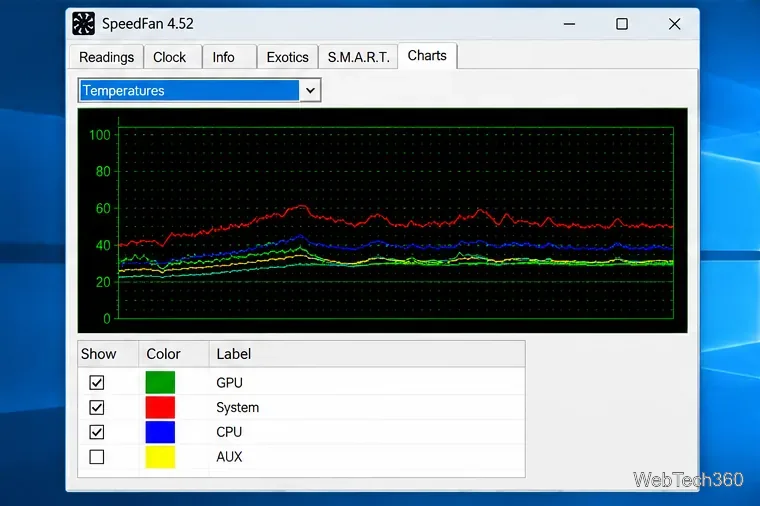Click the temperature chart area
This screenshot has width=760, height=506.
point(382,221)
